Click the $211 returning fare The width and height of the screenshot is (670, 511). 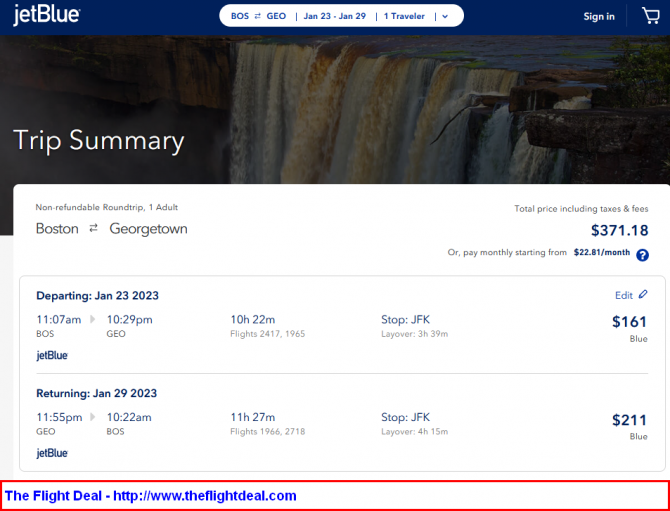tap(629, 420)
